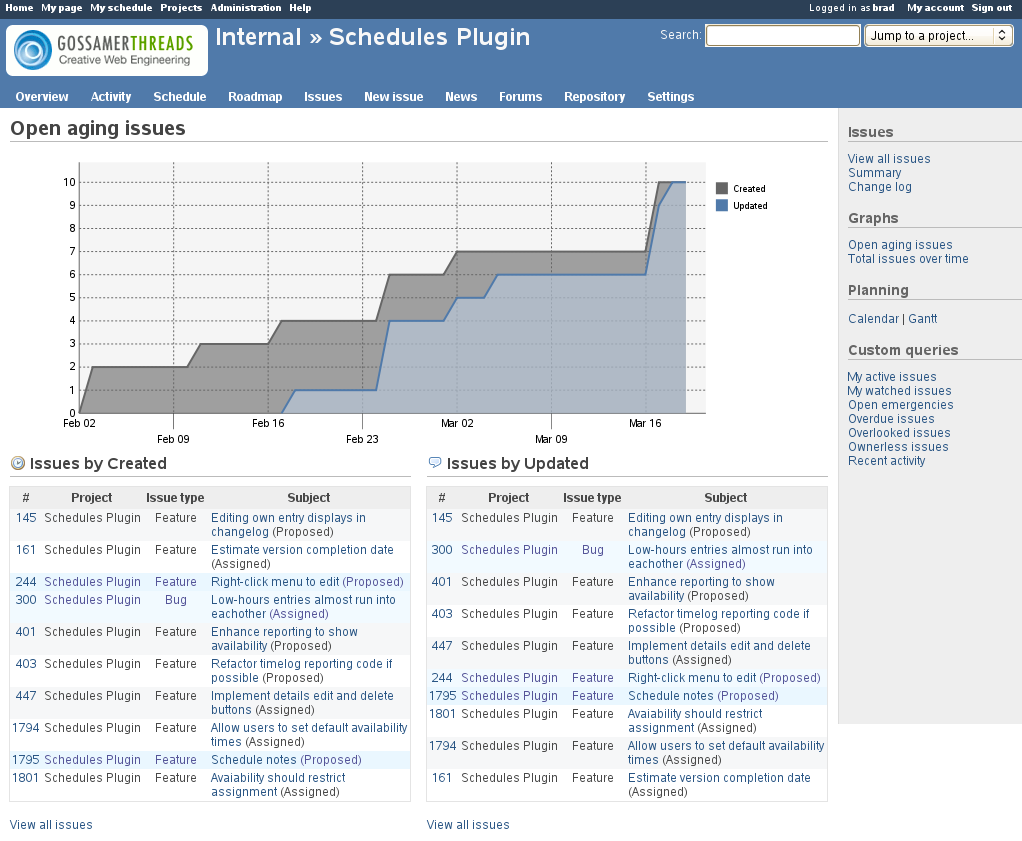Go to Home in top menu

[x=19, y=8]
